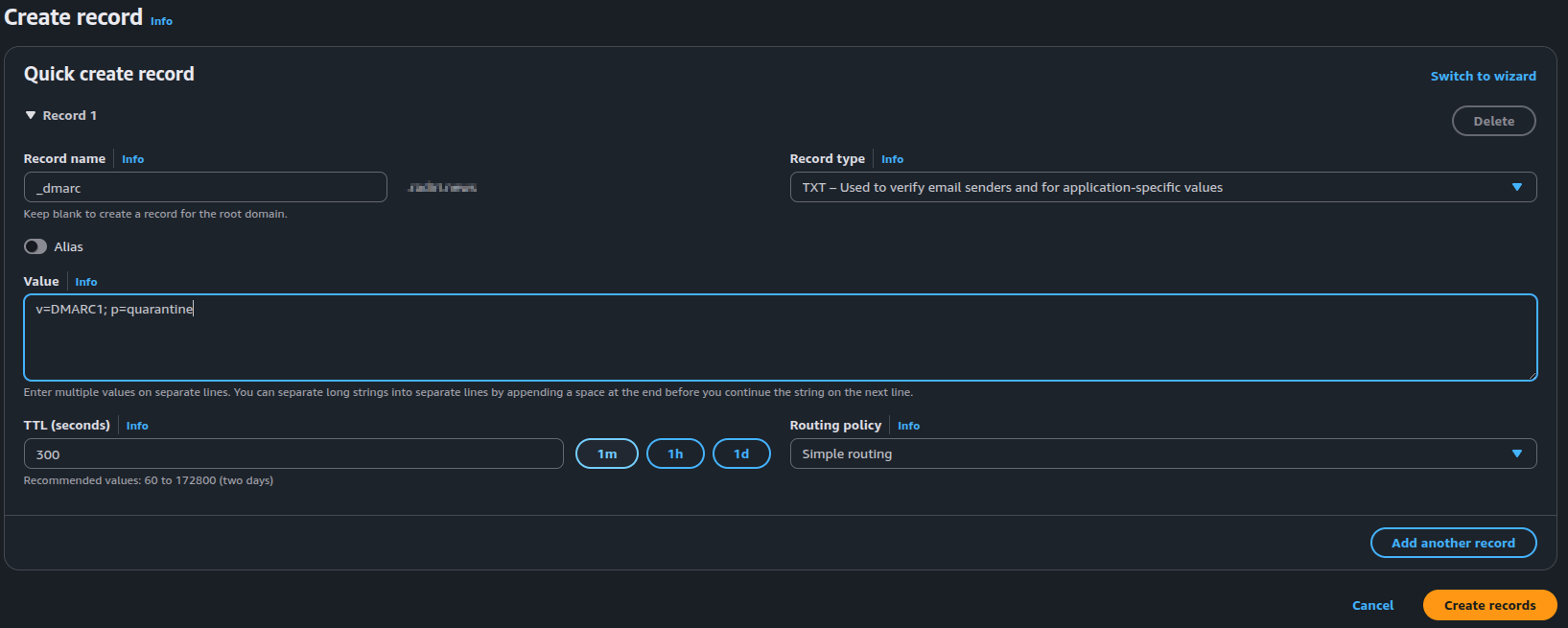Image resolution: width=1568 pixels, height=628 pixels.
Task: Click the Record name input field
Action: coord(205,187)
